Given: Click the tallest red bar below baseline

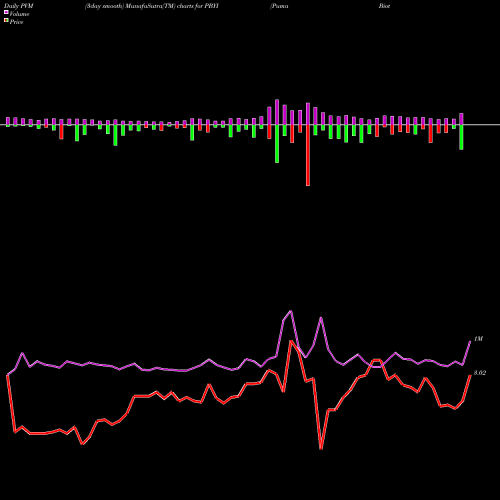Looking at the screenshot, I should point(308,155).
